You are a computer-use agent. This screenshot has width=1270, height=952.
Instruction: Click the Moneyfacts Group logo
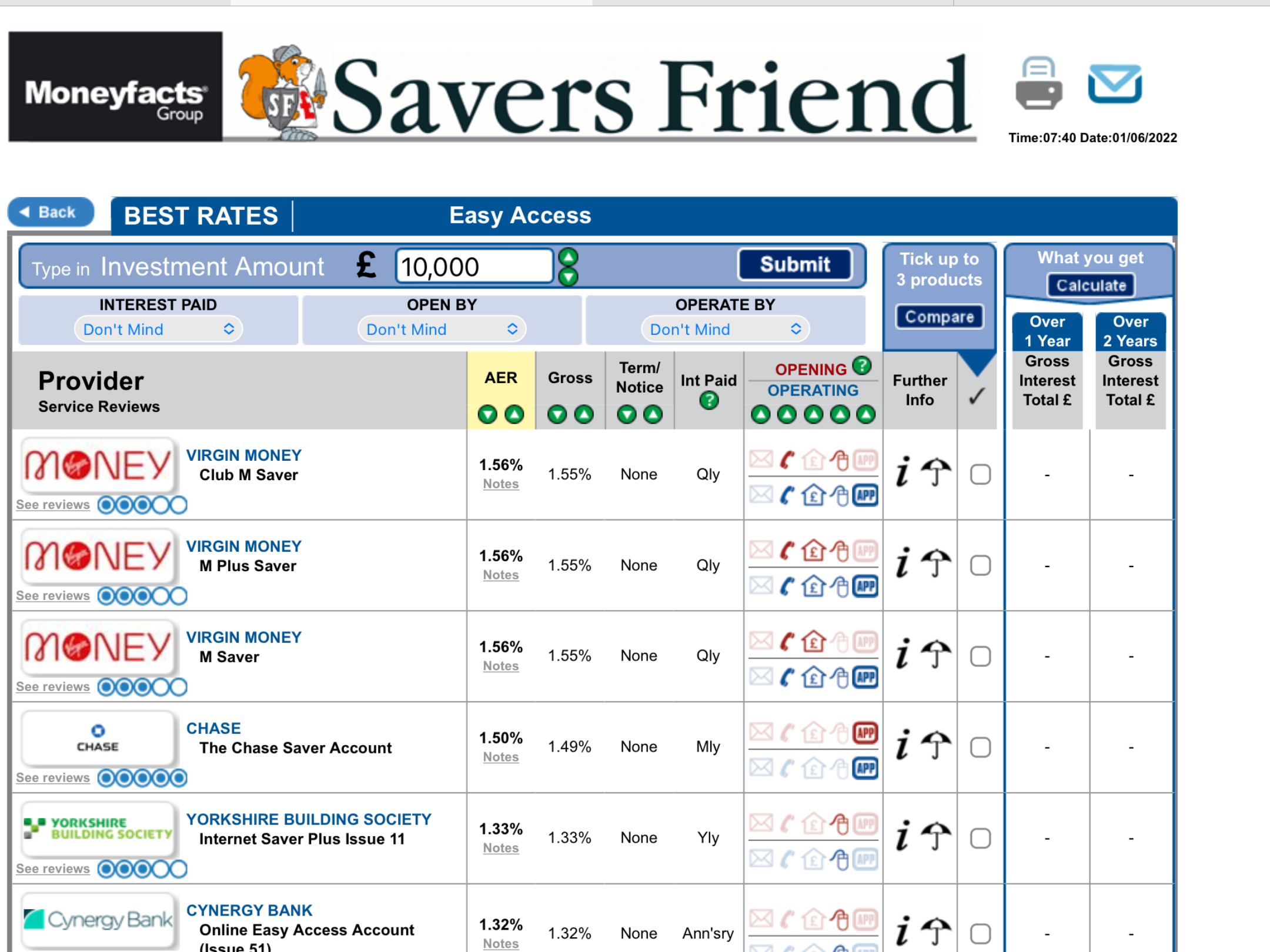click(x=115, y=86)
